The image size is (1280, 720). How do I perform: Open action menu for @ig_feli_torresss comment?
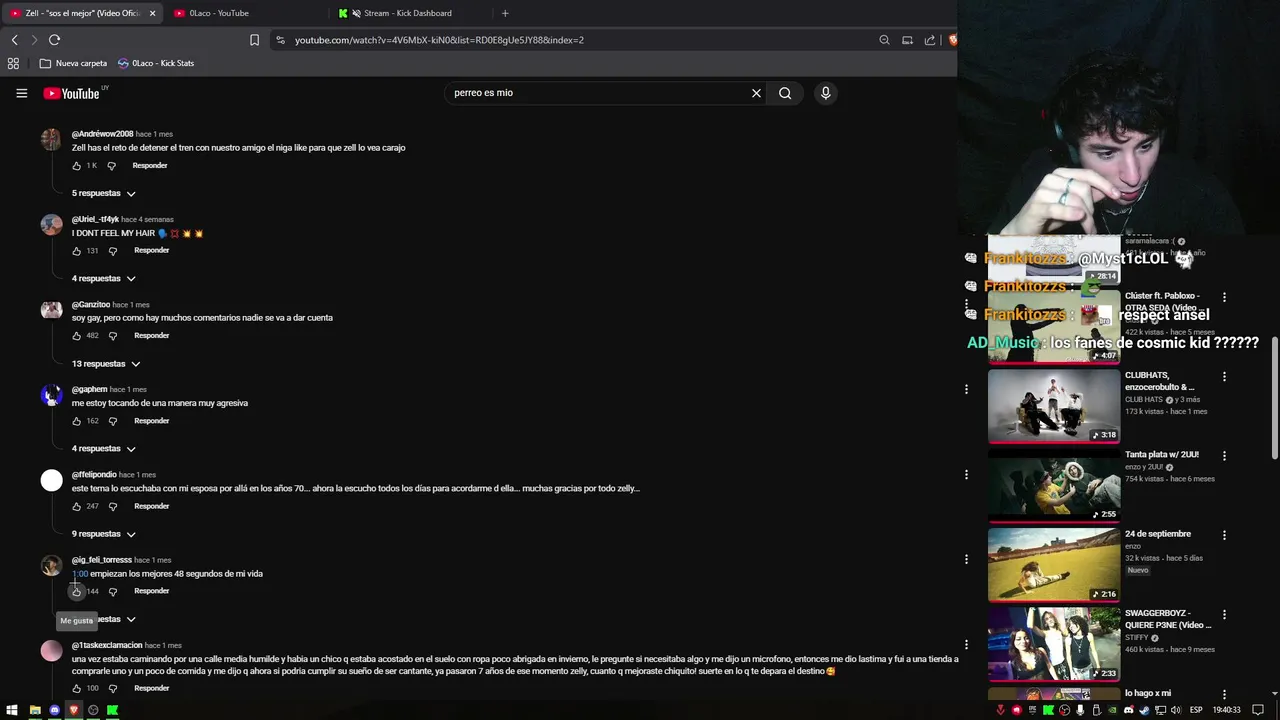click(x=966, y=559)
